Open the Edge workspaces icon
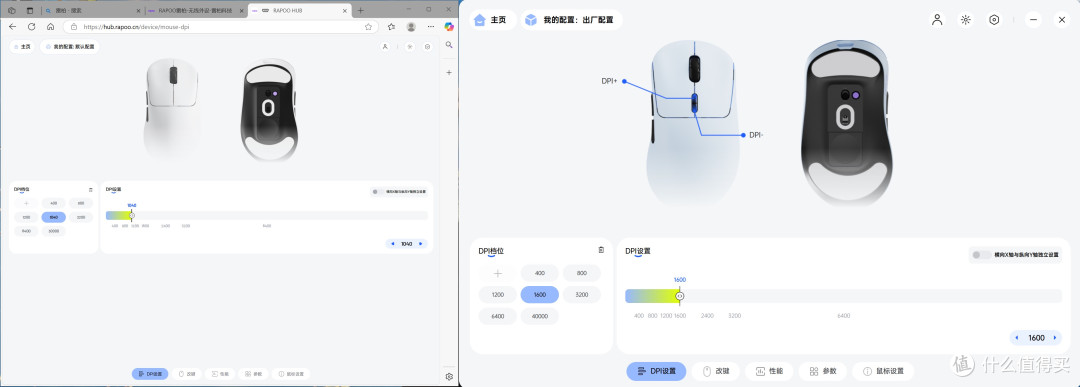This screenshot has width=1080, height=387. 12,10
